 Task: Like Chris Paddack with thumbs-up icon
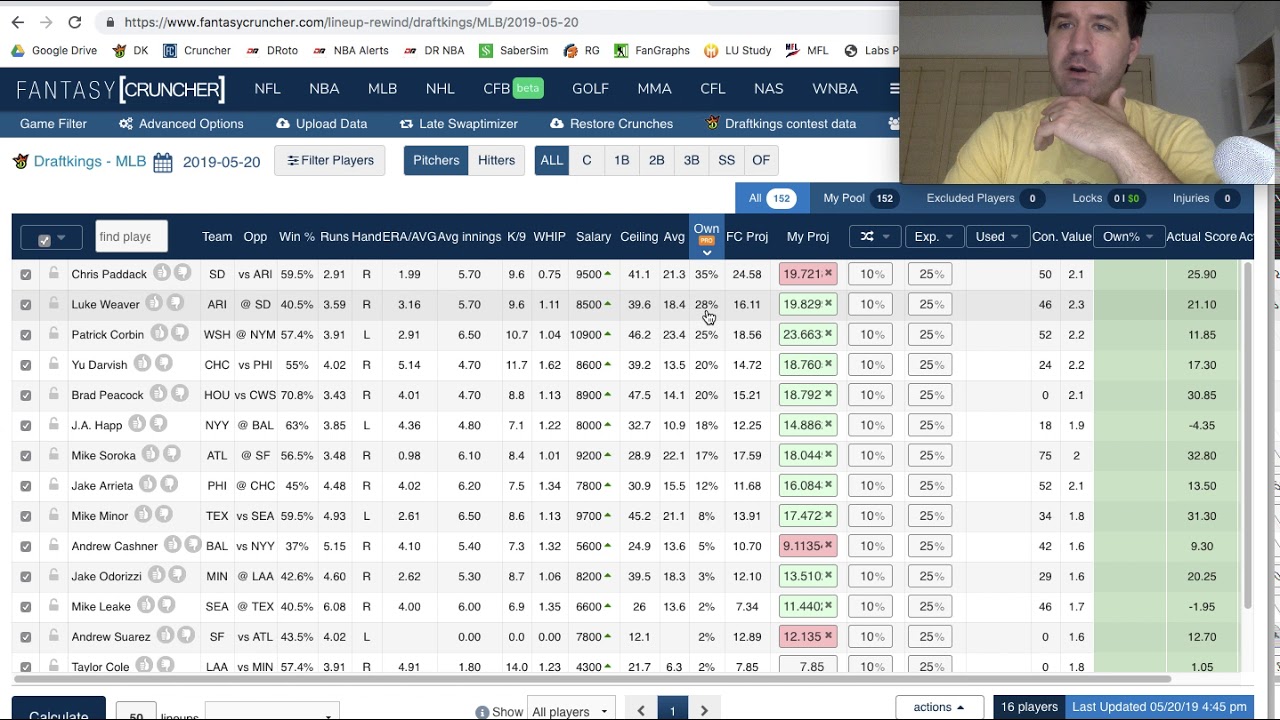[x=163, y=273]
